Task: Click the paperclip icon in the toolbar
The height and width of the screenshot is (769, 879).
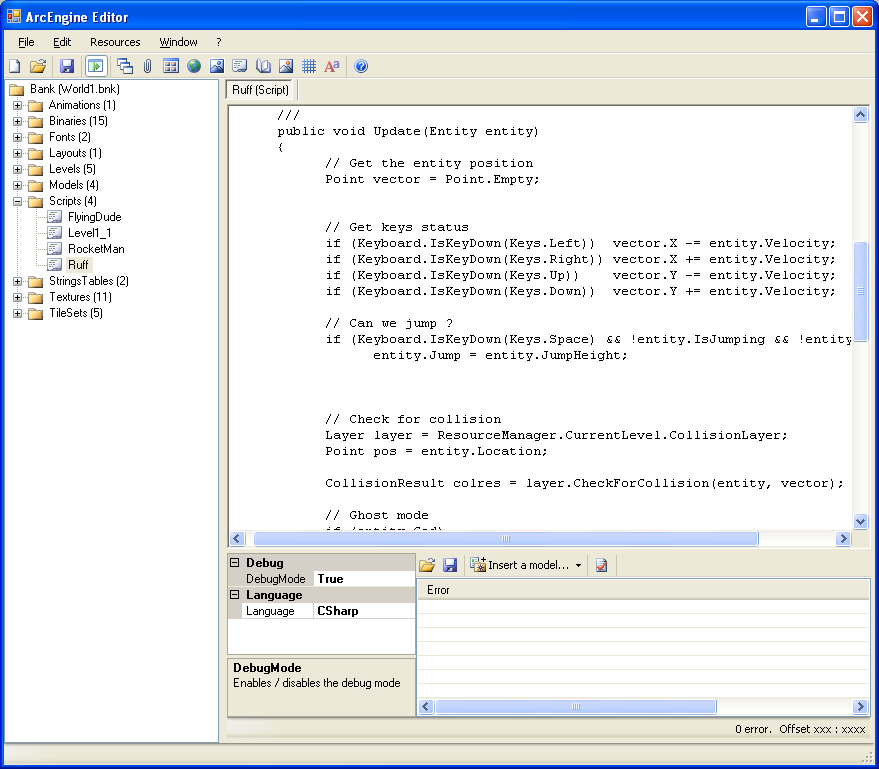Action: tap(147, 66)
